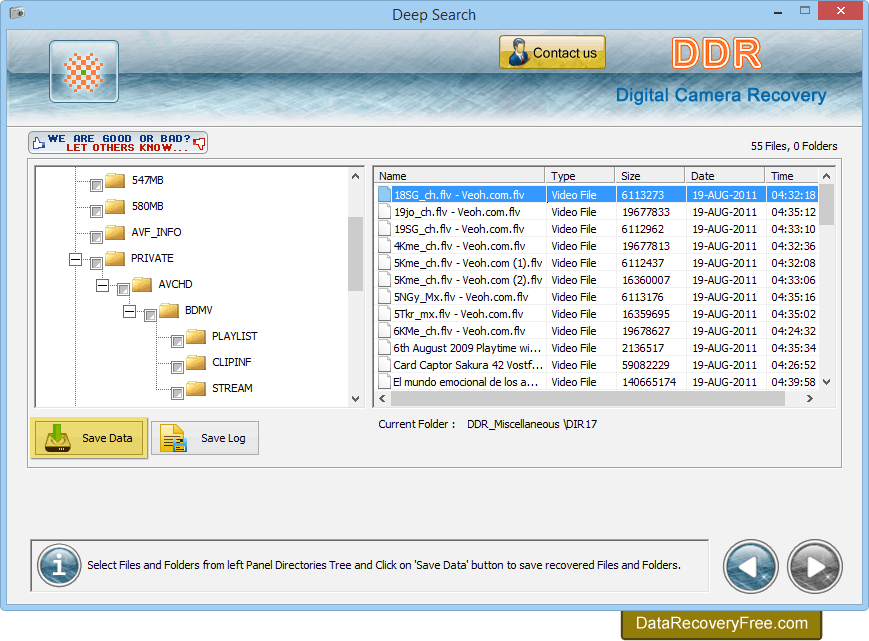Image resolution: width=869 pixels, height=641 pixels.
Task: Click the Contact us button
Action: [x=552, y=52]
